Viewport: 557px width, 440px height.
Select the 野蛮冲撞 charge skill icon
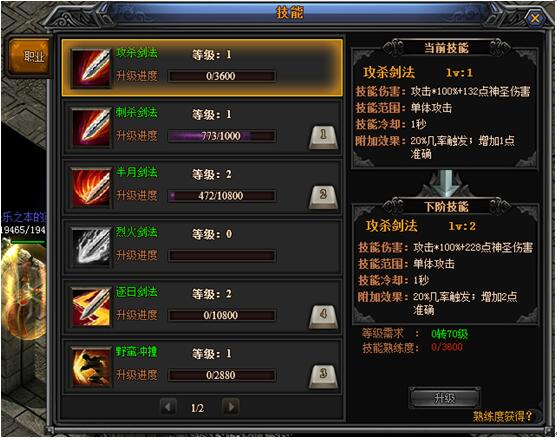[x=91, y=366]
